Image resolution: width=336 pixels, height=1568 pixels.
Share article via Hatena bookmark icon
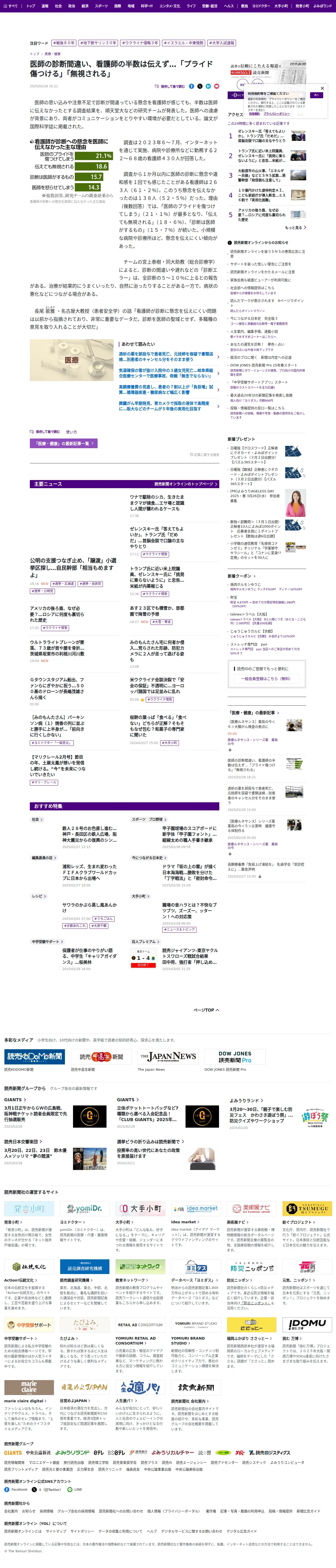[208, 87]
